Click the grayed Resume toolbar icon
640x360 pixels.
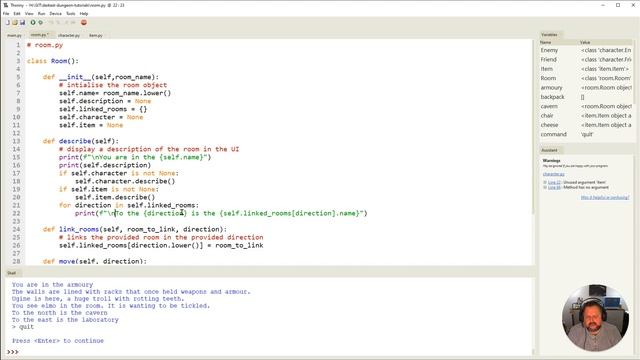(x=73, y=22)
